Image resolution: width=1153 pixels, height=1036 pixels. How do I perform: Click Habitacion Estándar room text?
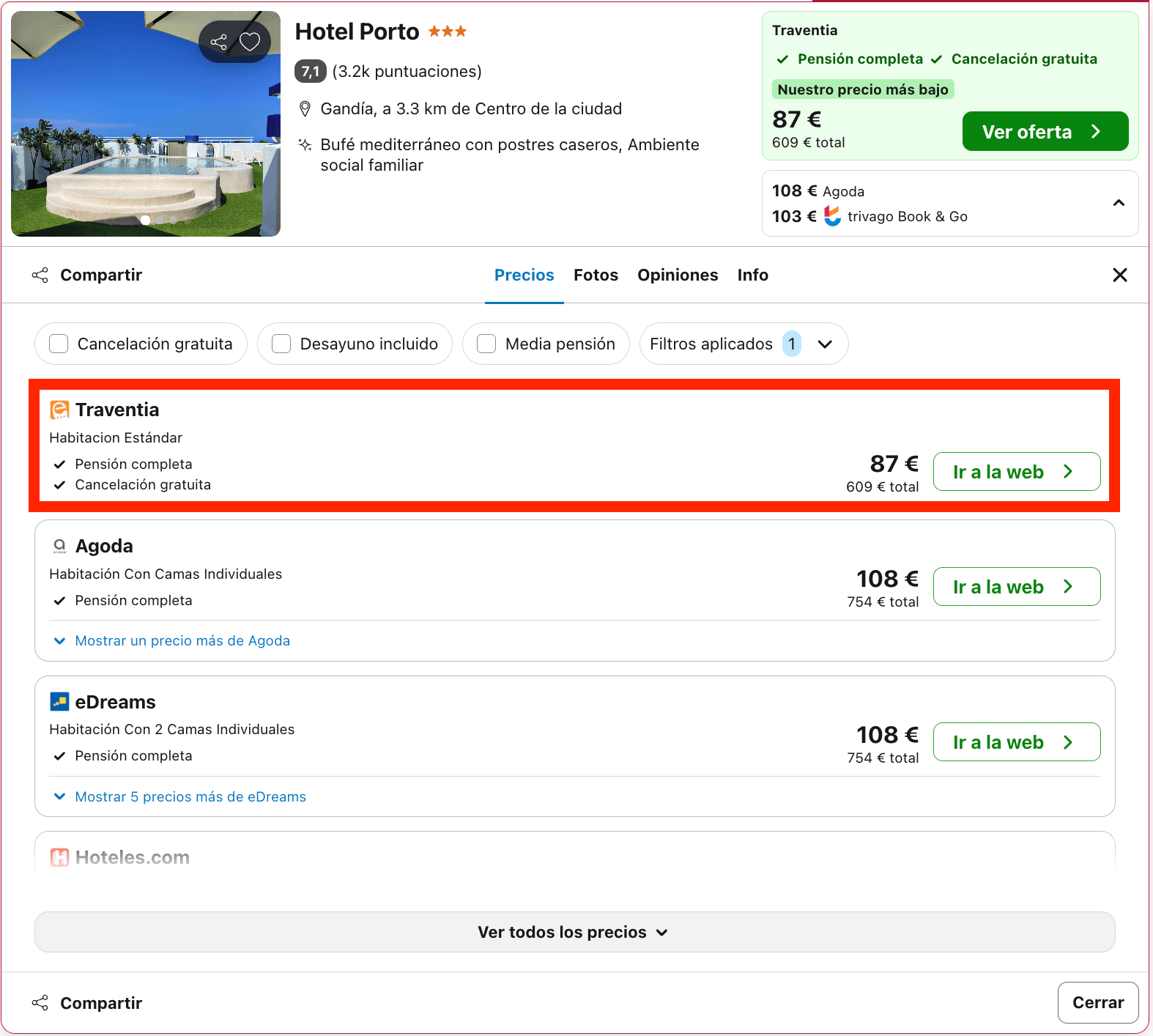[x=116, y=437]
